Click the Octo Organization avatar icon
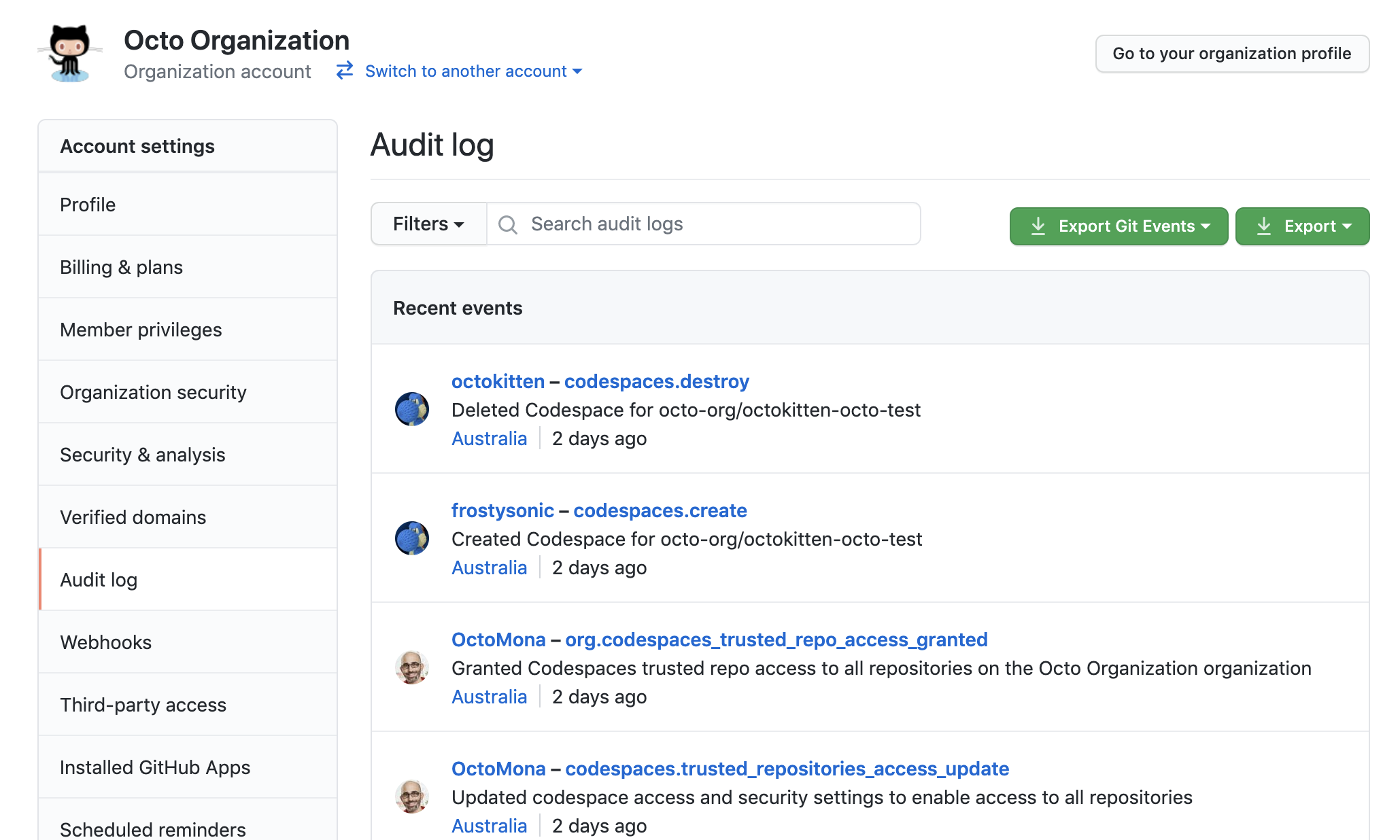The width and height of the screenshot is (1400, 840). tap(71, 51)
